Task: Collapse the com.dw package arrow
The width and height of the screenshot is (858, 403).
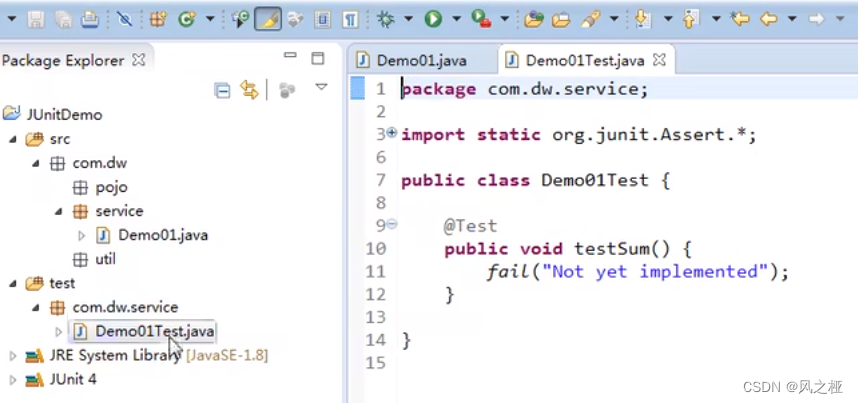Action: click(36, 163)
